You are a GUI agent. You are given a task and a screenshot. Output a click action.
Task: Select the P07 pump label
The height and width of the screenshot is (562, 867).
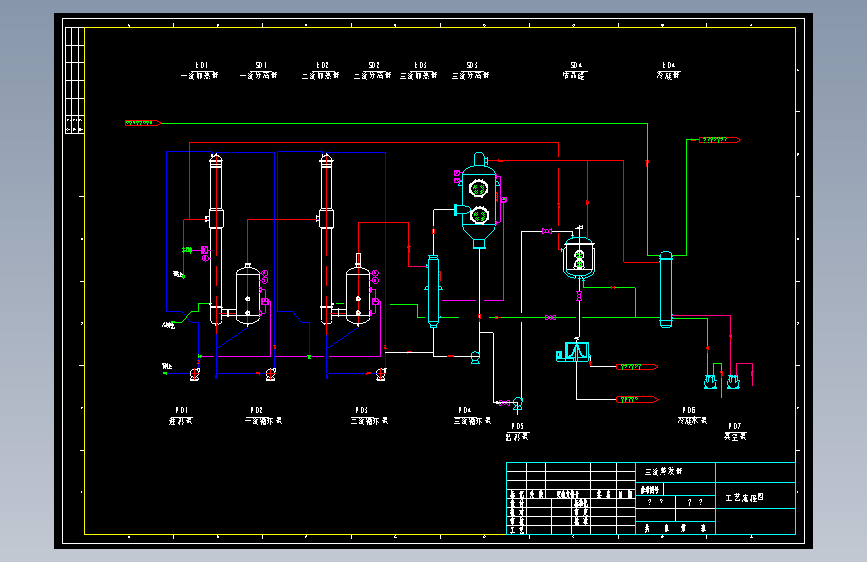pos(735,431)
